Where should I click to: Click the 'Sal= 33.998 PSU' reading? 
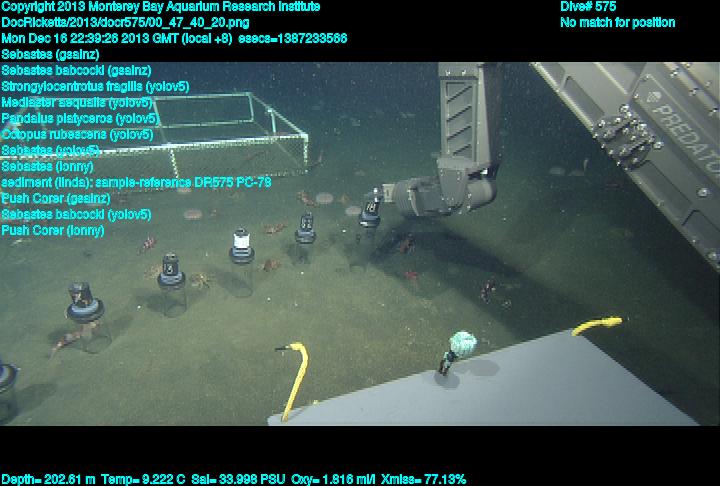click(238, 480)
